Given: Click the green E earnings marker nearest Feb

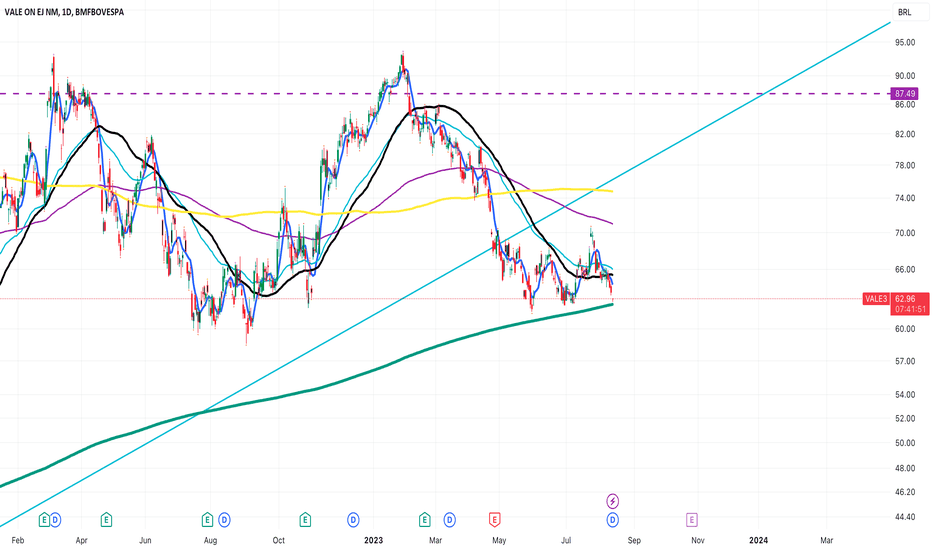Looking at the screenshot, I should pos(44,520).
